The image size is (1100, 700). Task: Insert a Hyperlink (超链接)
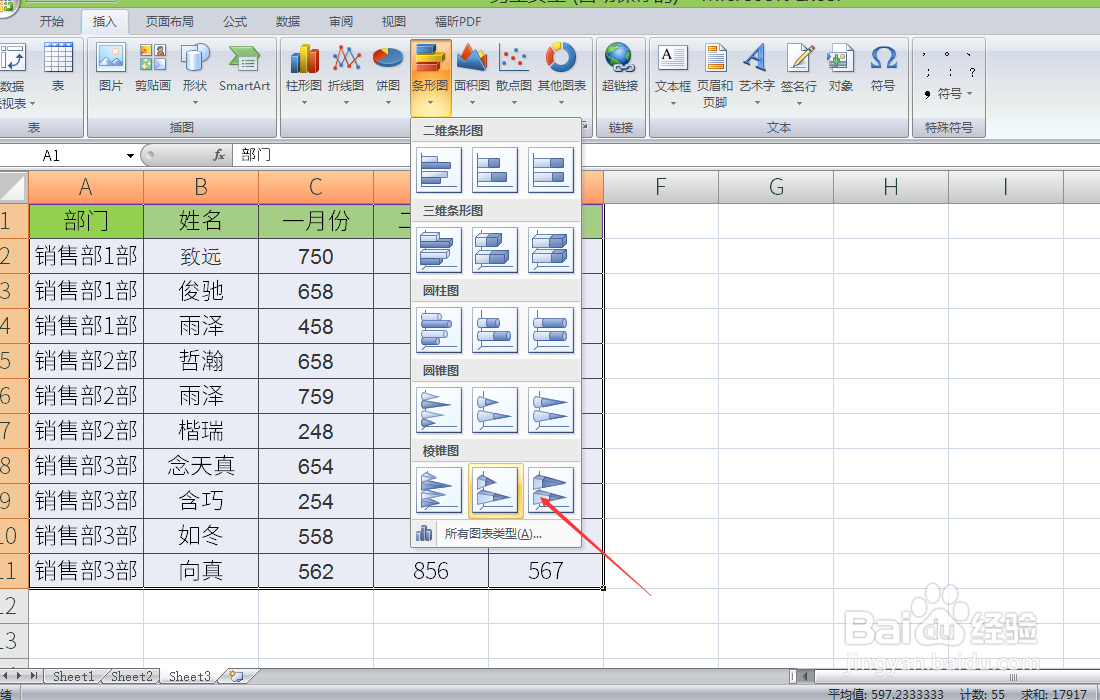coord(620,69)
